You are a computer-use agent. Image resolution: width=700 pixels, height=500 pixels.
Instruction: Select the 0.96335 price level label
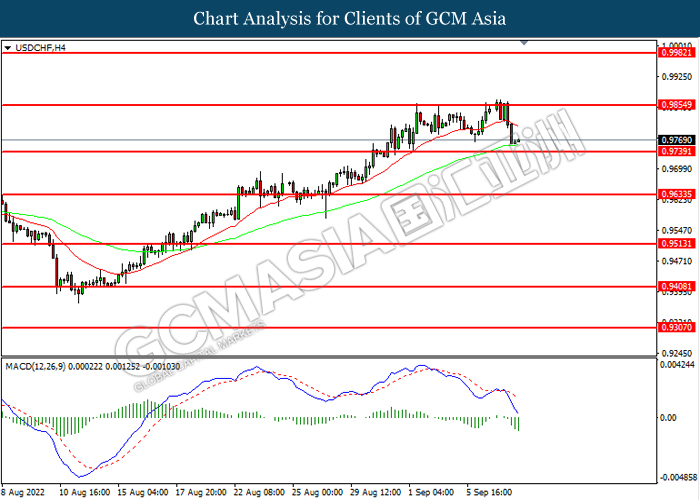[676, 194]
